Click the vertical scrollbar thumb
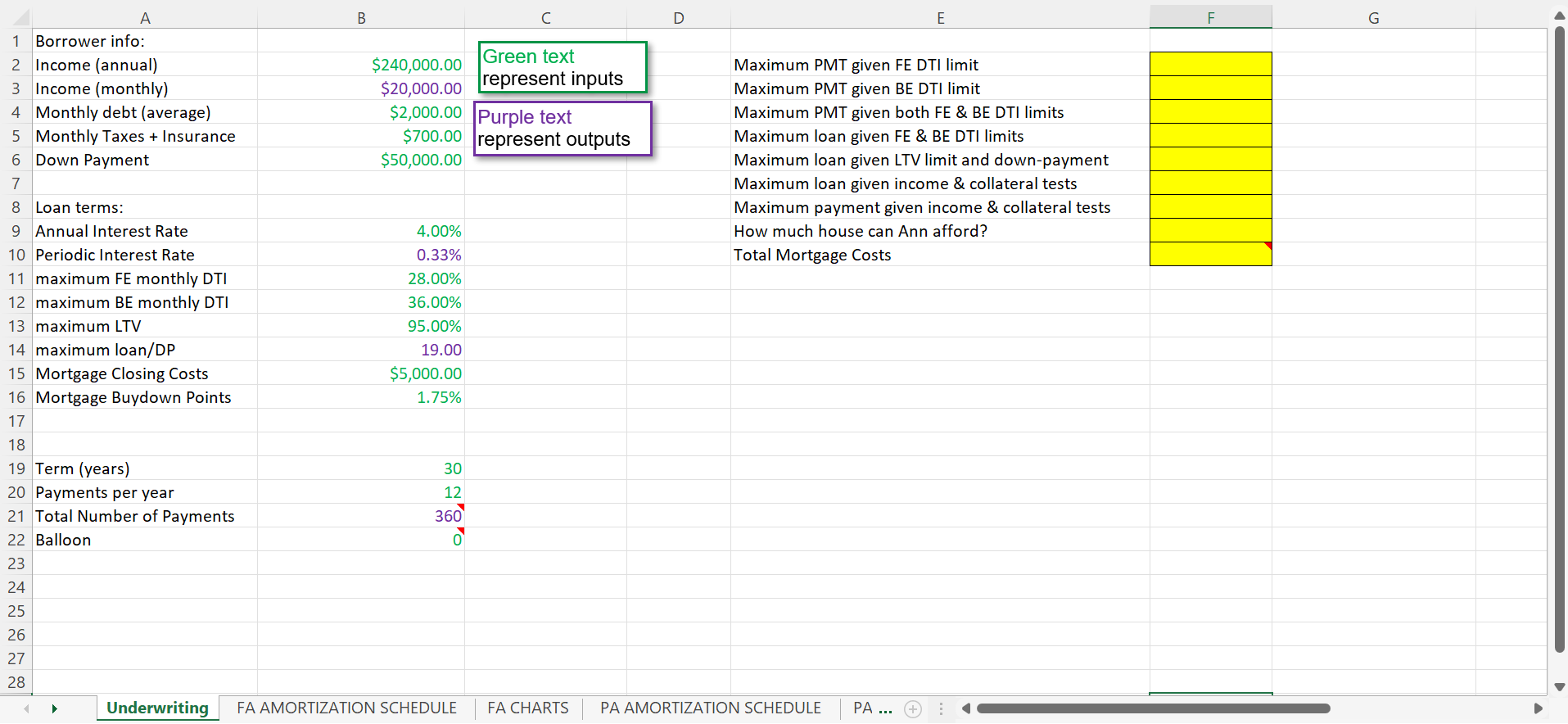This screenshot has height=724, width=1568. click(x=1560, y=338)
